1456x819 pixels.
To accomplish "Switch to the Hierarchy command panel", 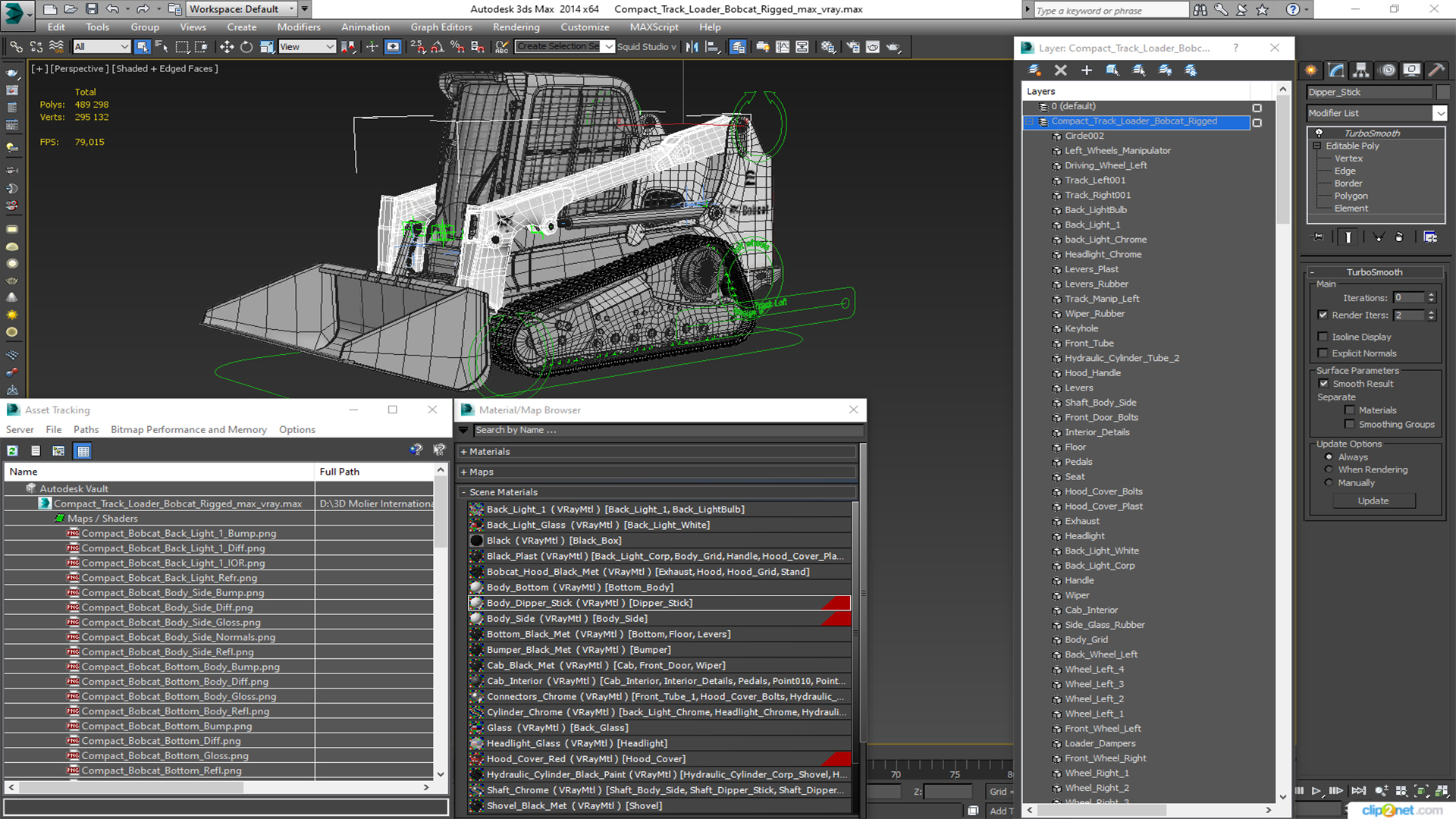I will click(x=1361, y=71).
